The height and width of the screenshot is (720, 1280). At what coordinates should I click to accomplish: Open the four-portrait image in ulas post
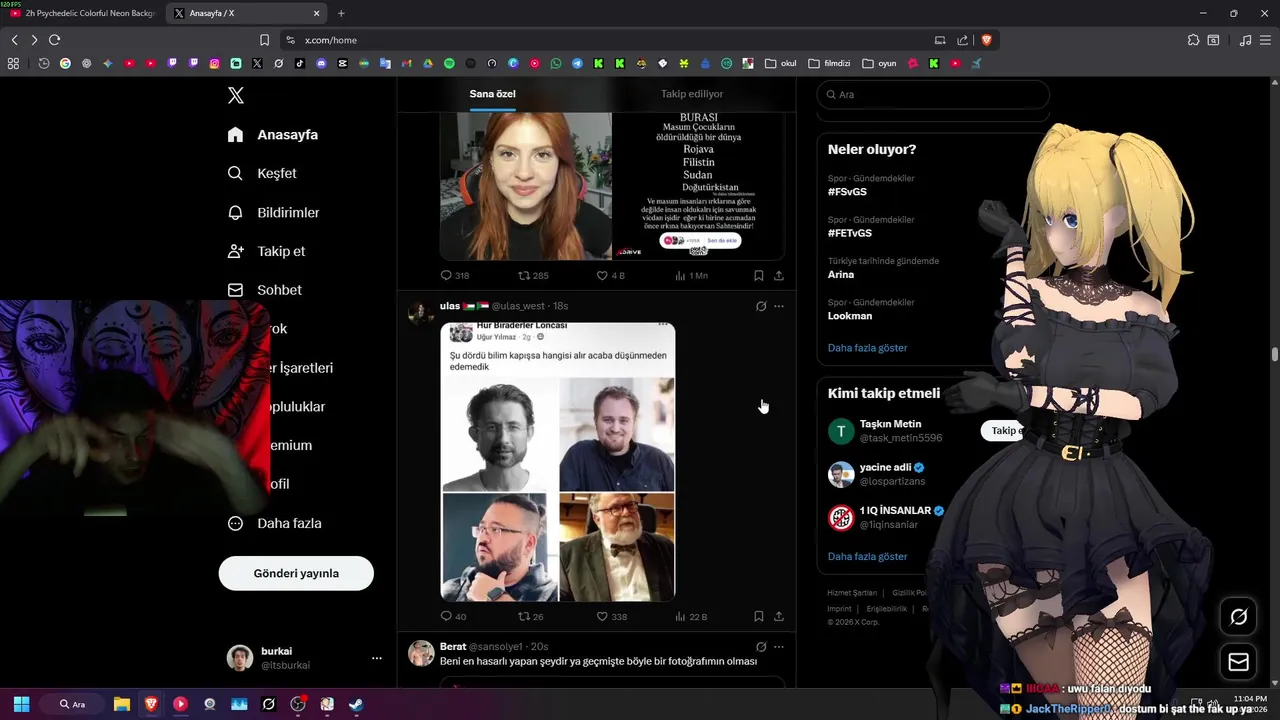558,461
